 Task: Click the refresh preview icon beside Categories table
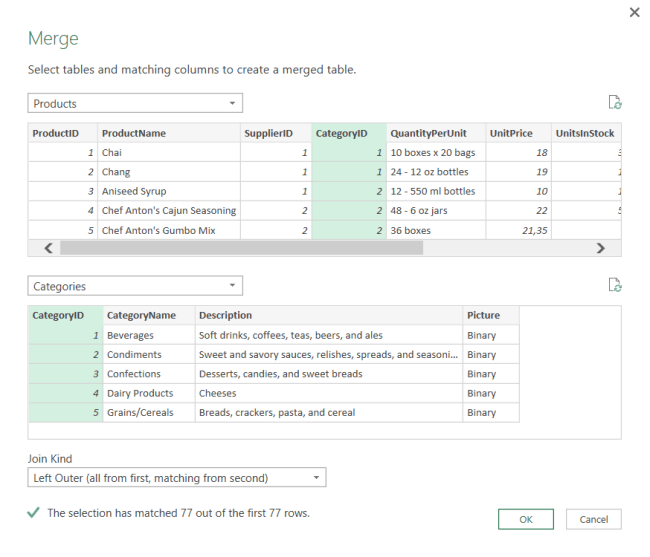click(x=615, y=285)
